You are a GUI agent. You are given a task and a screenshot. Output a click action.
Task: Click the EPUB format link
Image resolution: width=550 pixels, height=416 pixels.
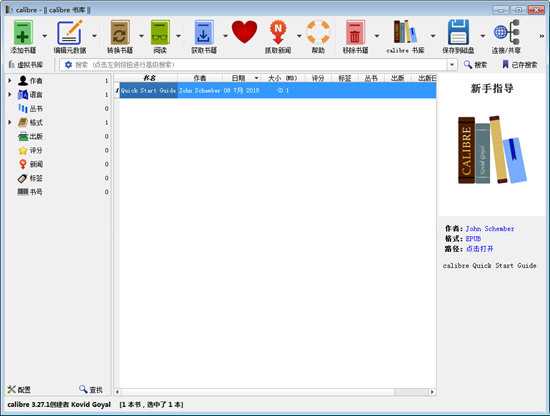click(x=473, y=239)
